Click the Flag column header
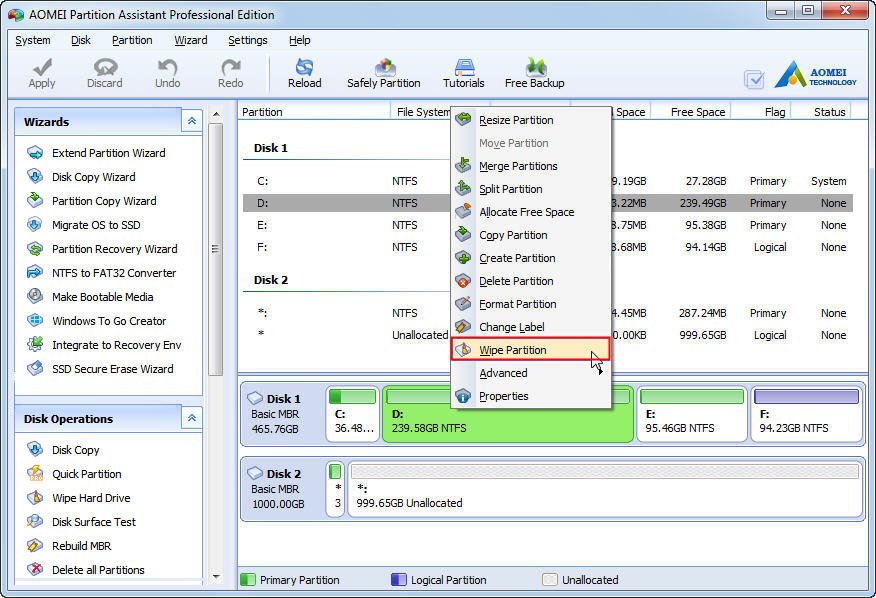The width and height of the screenshot is (876, 598). [x=763, y=112]
